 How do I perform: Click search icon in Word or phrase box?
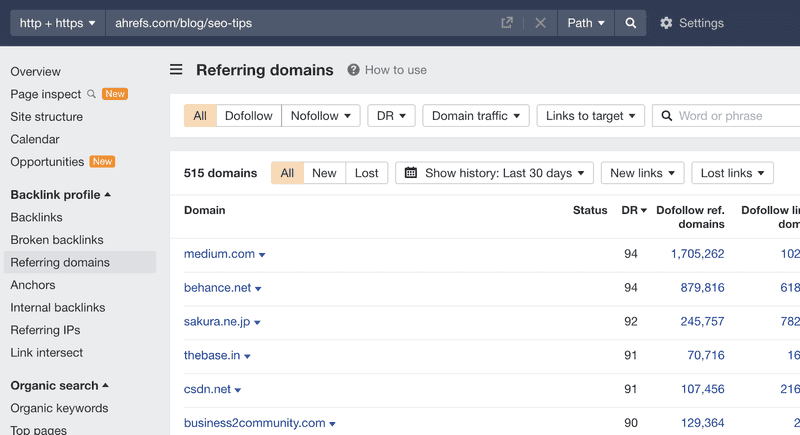[666, 116]
